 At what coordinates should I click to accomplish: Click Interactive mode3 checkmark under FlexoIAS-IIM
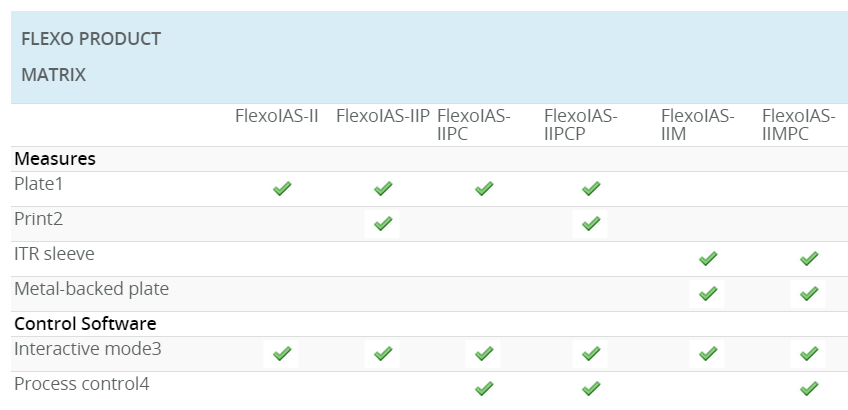(708, 353)
